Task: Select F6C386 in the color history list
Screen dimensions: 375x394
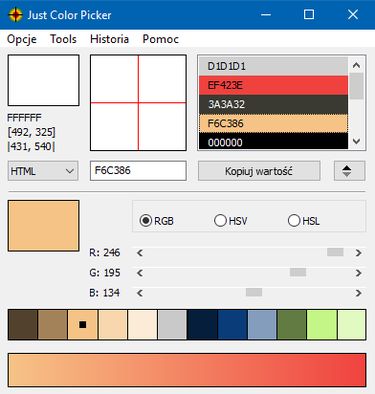Action: [x=273, y=124]
